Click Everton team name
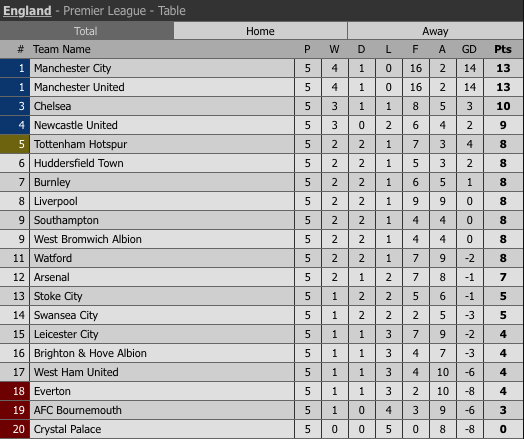Screen dimensions: 524x439 (x=52, y=391)
